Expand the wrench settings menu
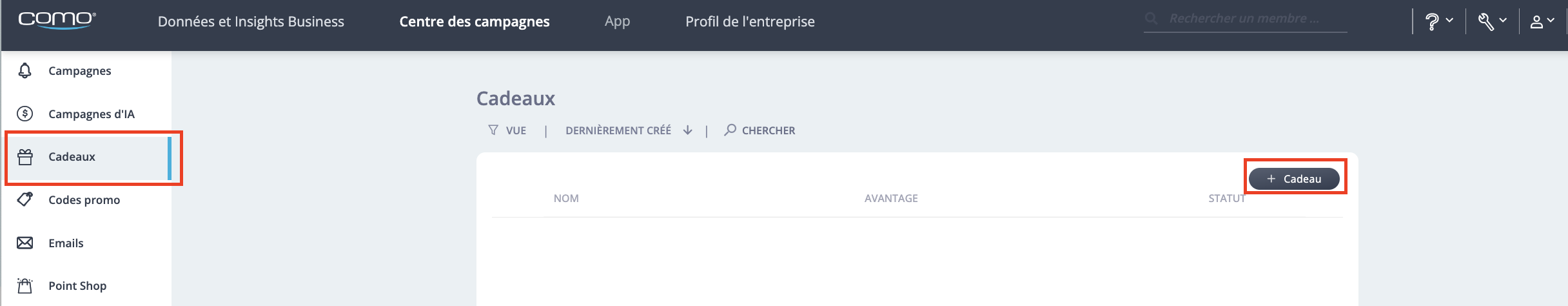1568x306 pixels. click(x=1493, y=21)
